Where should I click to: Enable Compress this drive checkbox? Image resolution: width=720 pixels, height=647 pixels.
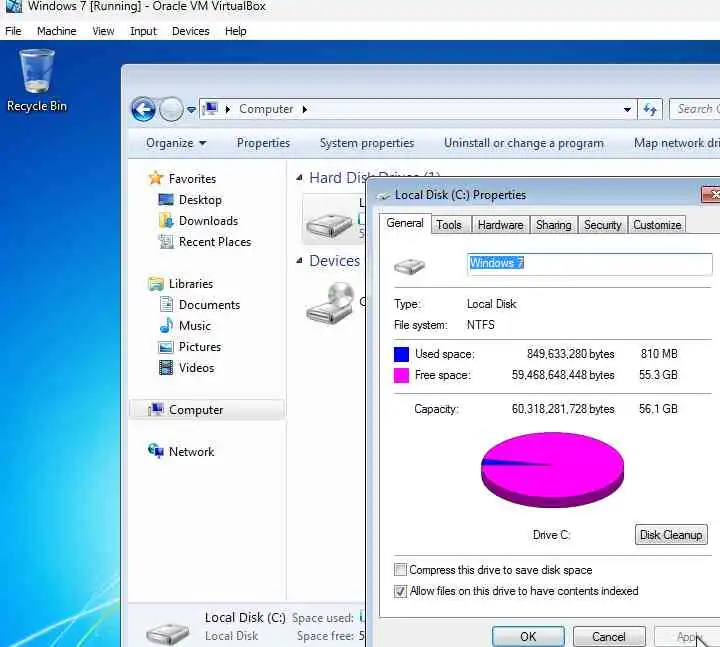pos(400,570)
